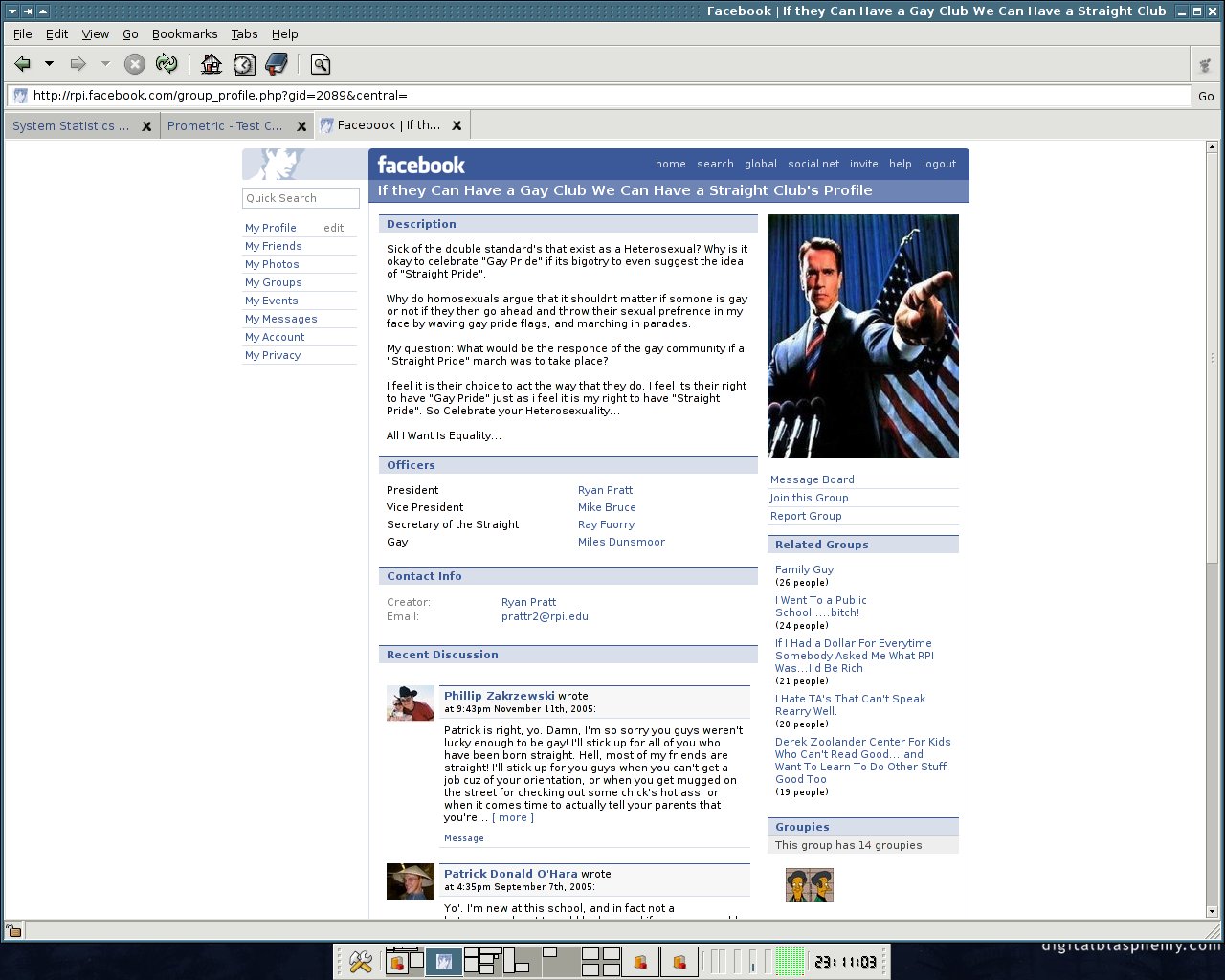Open the History clock icon

pyautogui.click(x=245, y=64)
